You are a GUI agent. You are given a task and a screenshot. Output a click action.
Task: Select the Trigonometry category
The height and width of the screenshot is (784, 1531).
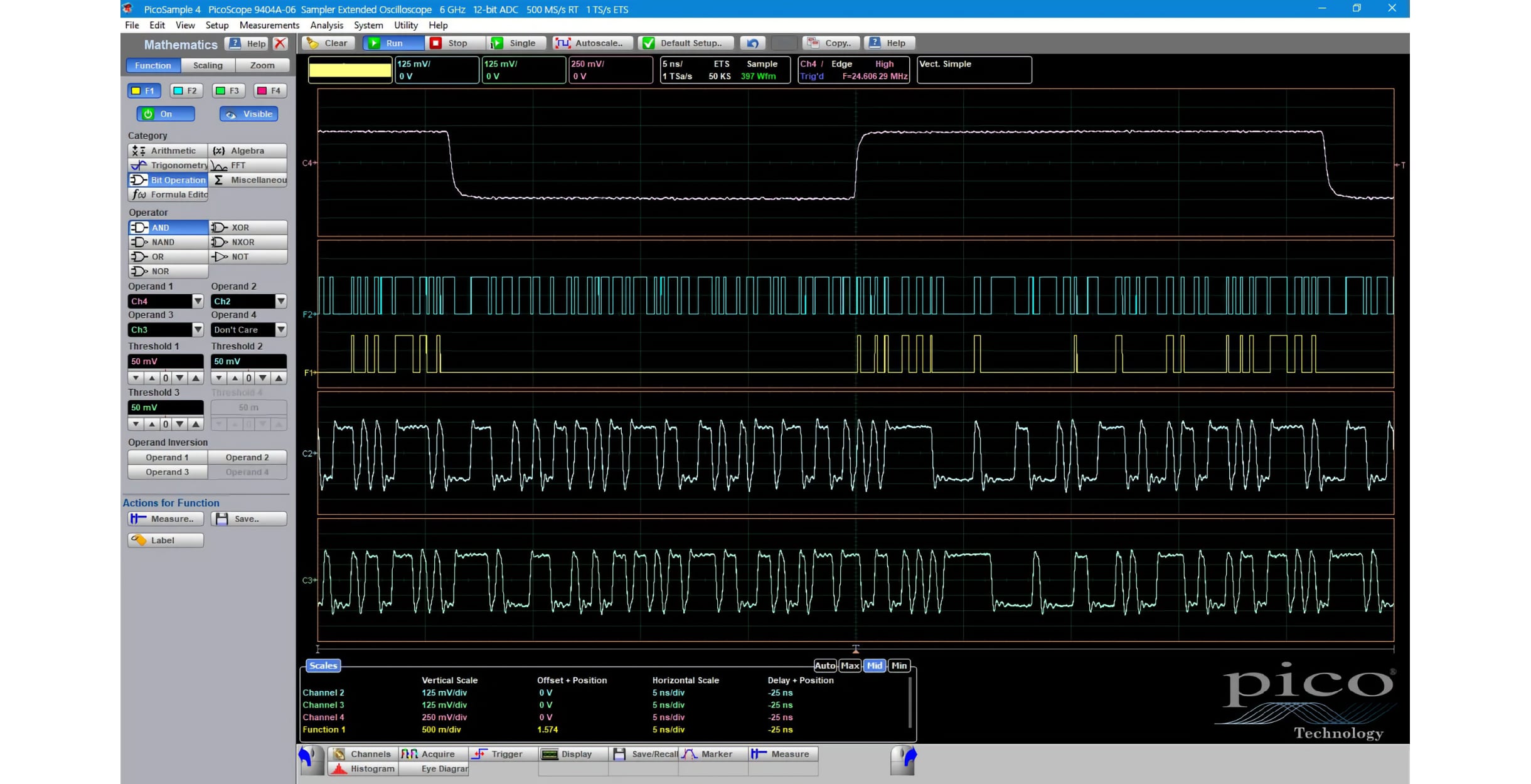(168, 165)
